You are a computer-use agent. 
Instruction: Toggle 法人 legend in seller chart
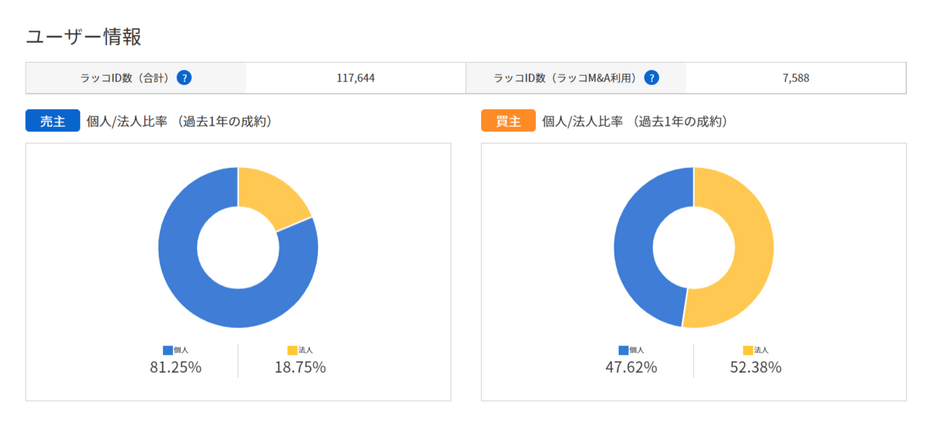[300, 350]
